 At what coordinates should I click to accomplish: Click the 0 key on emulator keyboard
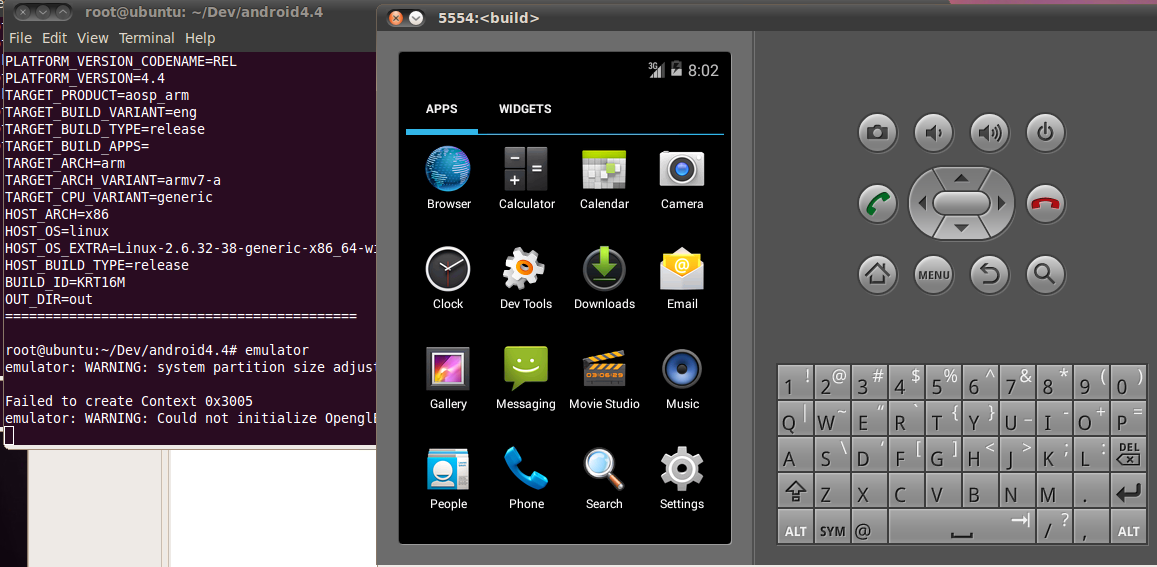pos(1128,382)
